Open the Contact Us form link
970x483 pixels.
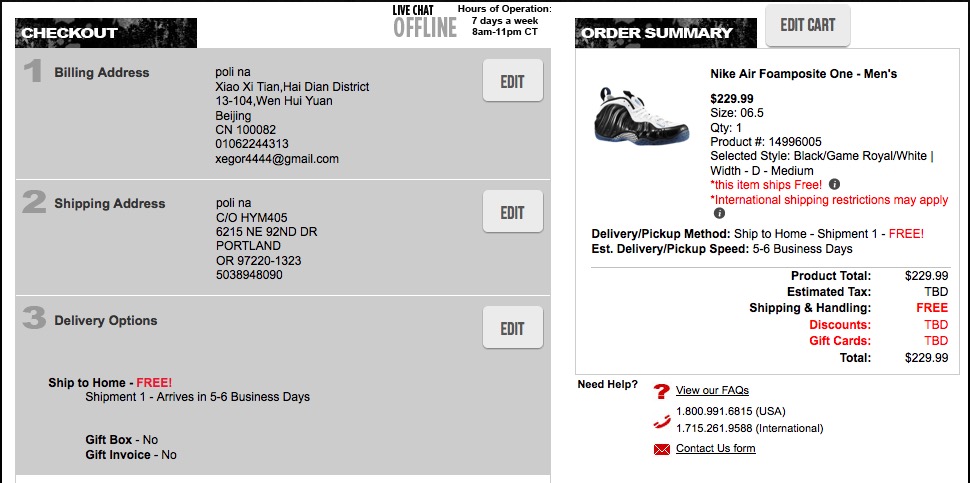[715, 449]
